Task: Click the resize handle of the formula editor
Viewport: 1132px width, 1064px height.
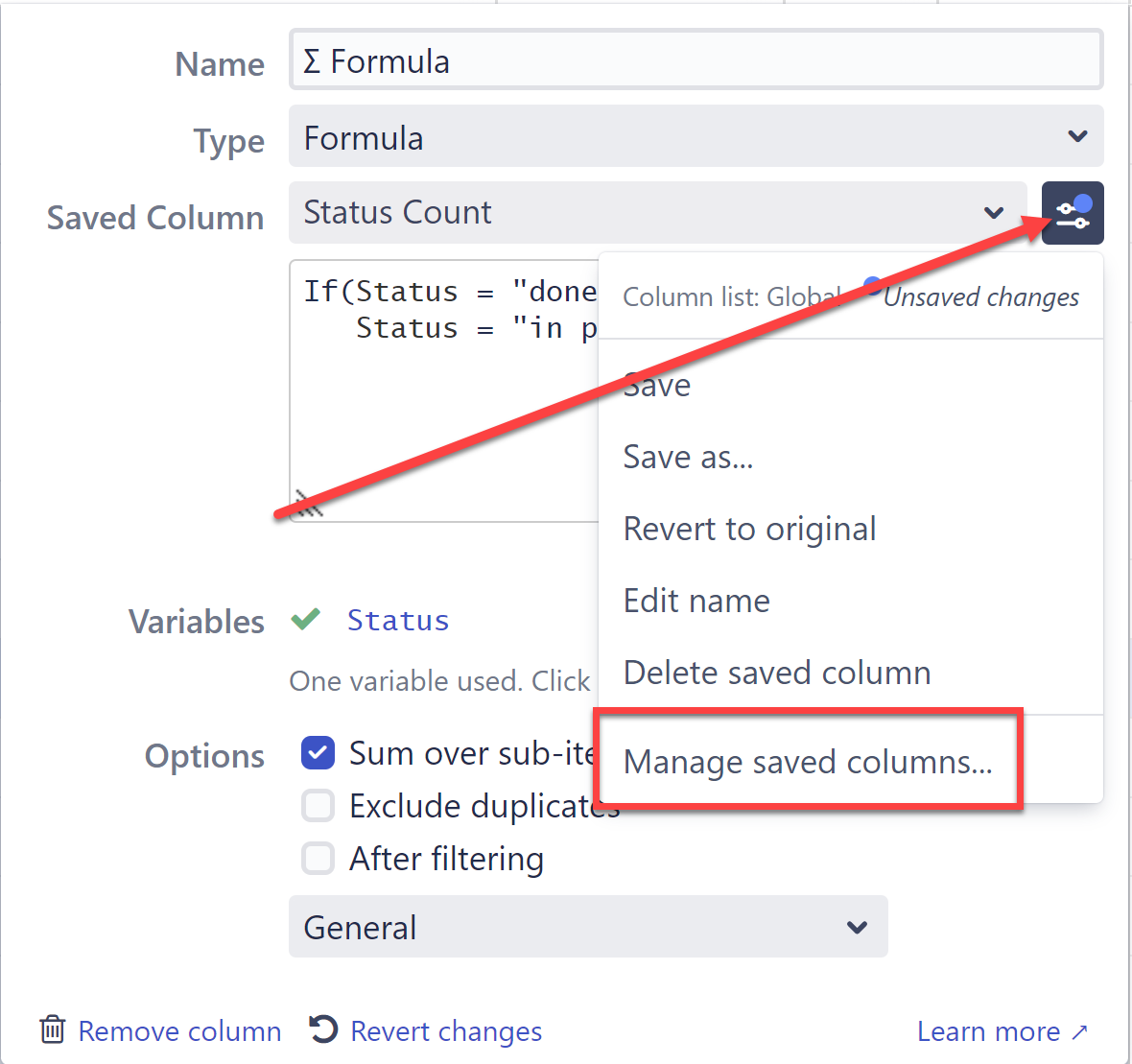Action: click(x=305, y=502)
